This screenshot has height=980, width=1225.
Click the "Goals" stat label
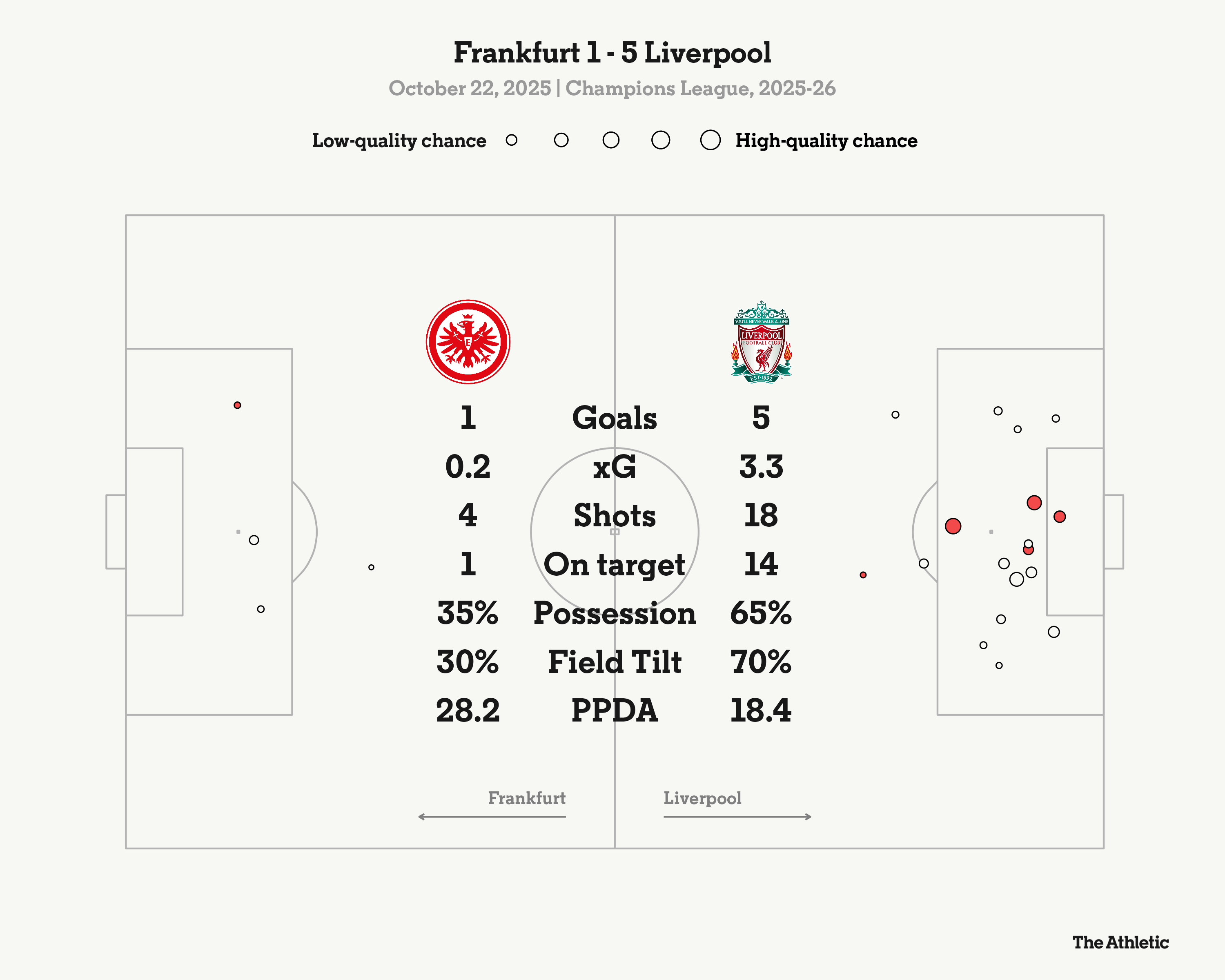pos(614,418)
